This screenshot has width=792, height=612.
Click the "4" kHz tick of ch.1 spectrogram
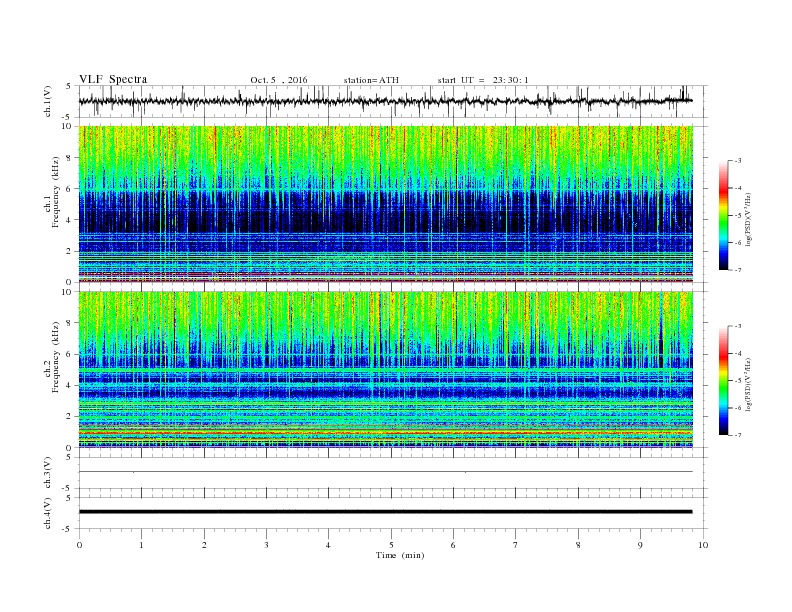coord(69,220)
